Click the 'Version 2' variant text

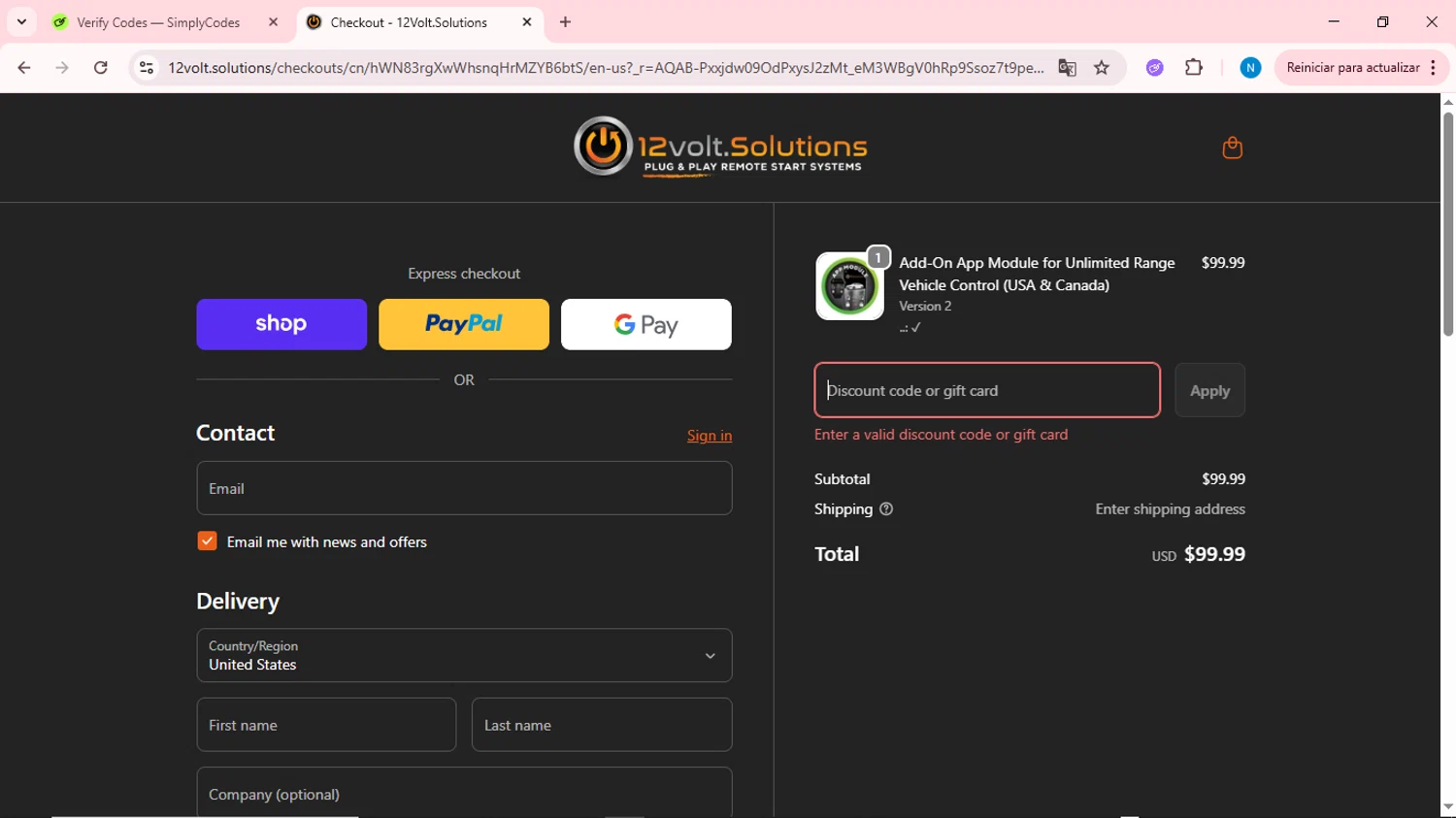(925, 306)
